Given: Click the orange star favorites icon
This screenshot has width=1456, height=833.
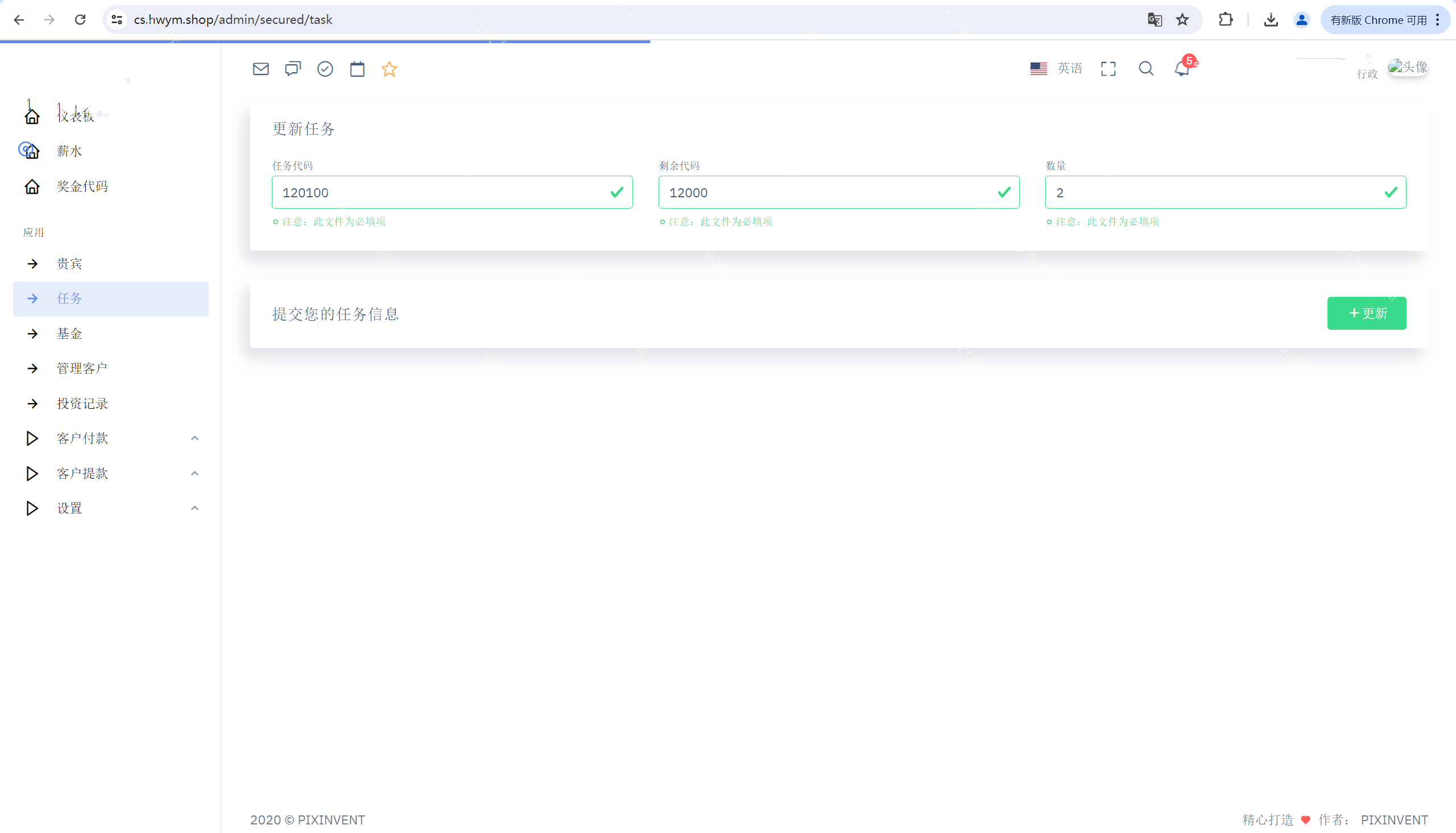Looking at the screenshot, I should click(x=389, y=69).
